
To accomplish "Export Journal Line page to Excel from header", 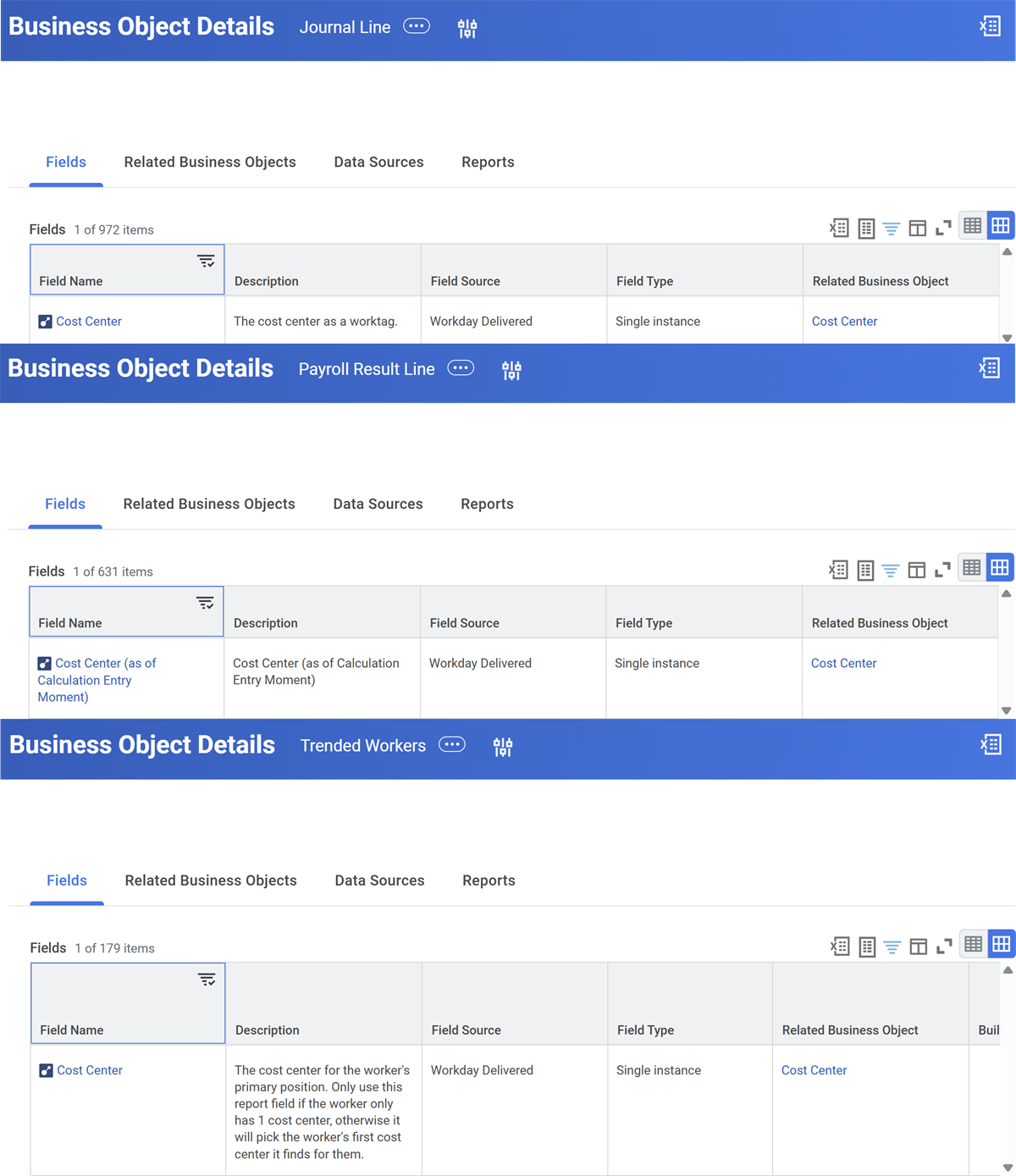I will (990, 26).
